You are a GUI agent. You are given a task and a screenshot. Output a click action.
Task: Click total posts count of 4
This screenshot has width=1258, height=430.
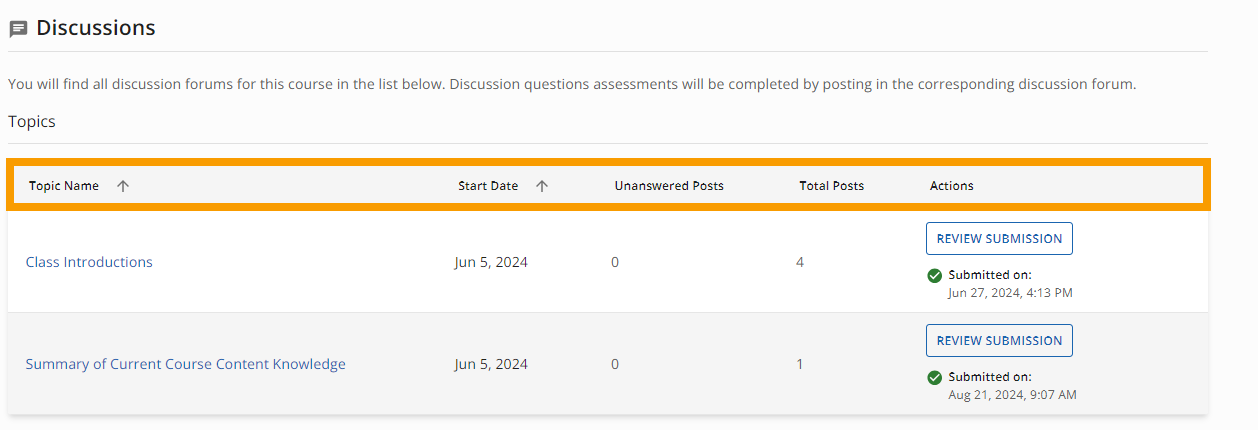[800, 262]
